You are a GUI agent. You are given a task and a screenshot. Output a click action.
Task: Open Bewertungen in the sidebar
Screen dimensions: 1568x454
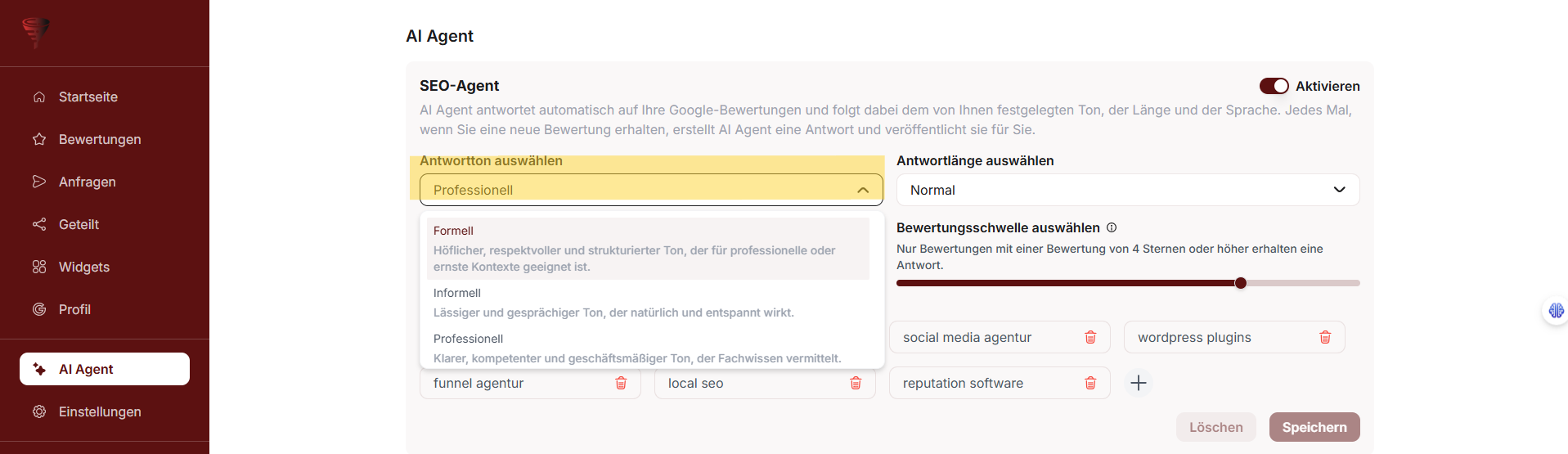pos(99,139)
